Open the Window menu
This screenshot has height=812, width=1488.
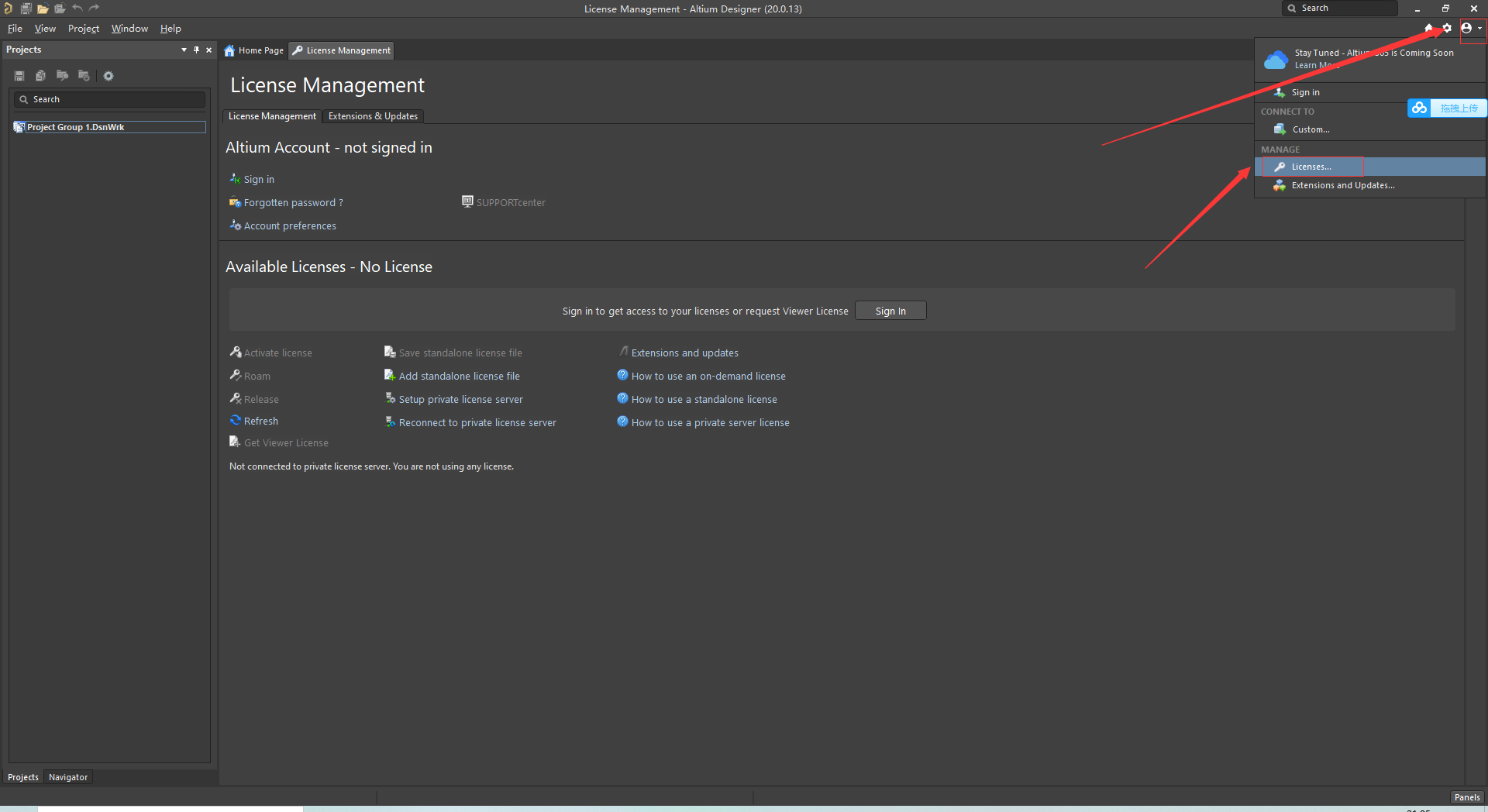(129, 29)
